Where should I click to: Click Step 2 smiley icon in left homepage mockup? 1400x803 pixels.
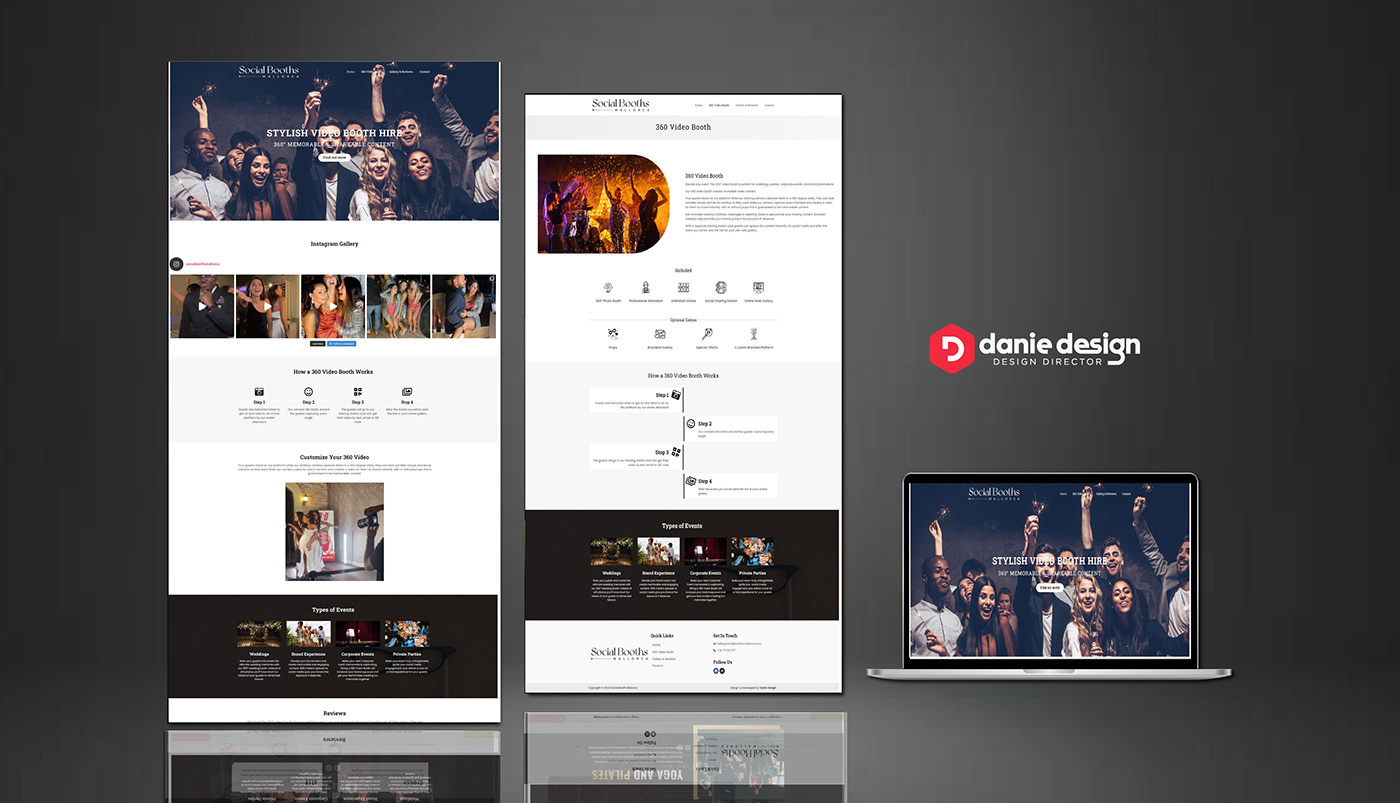click(309, 391)
